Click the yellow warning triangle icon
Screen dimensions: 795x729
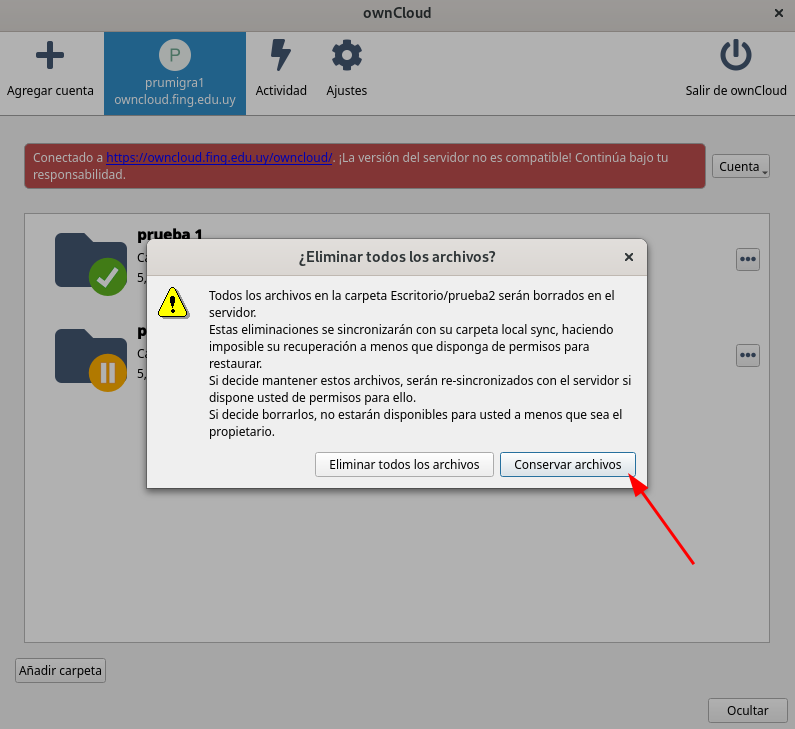[173, 303]
